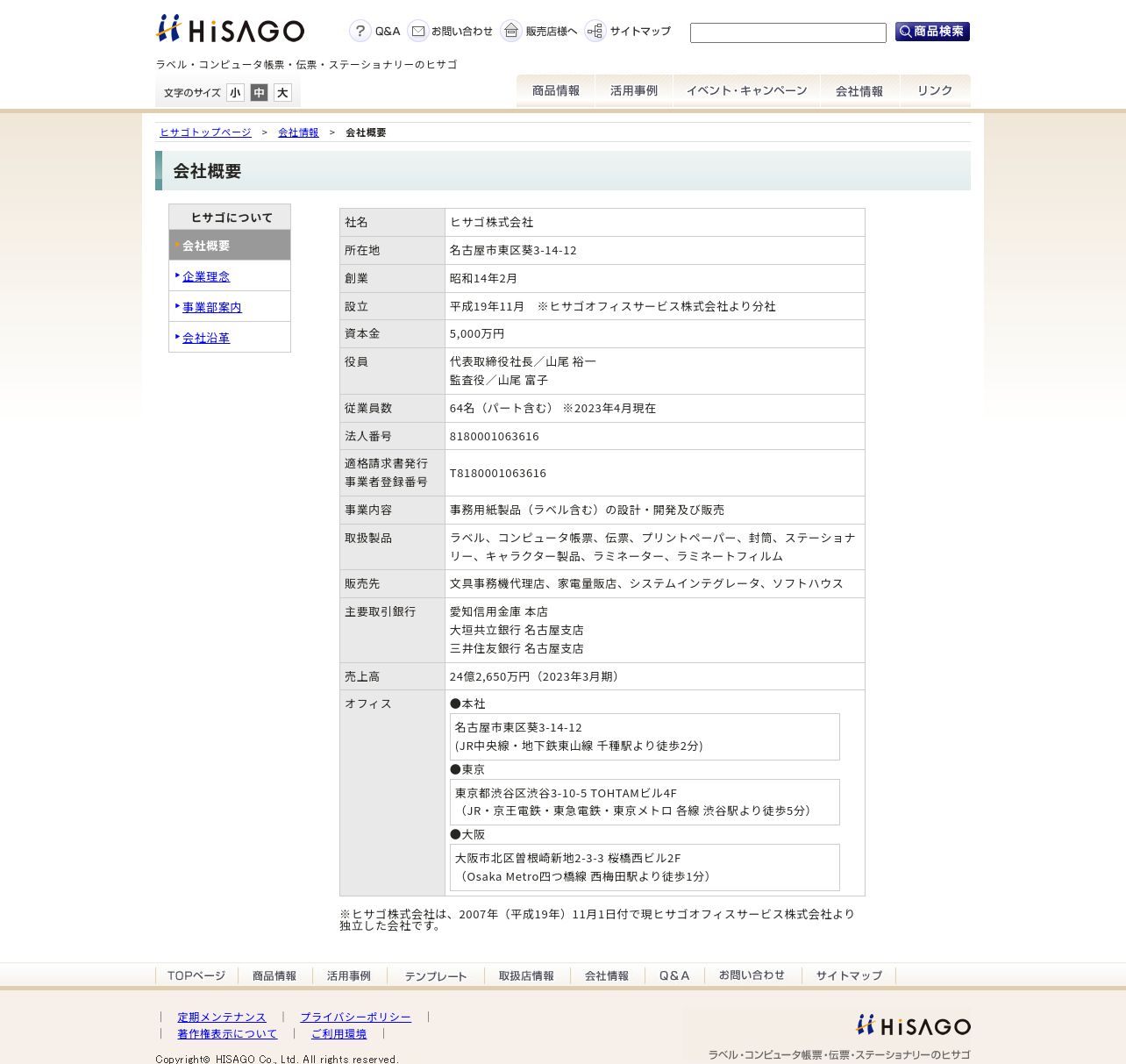The height and width of the screenshot is (1064, 1126).
Task: Focus the product search input field
Action: 788,33
